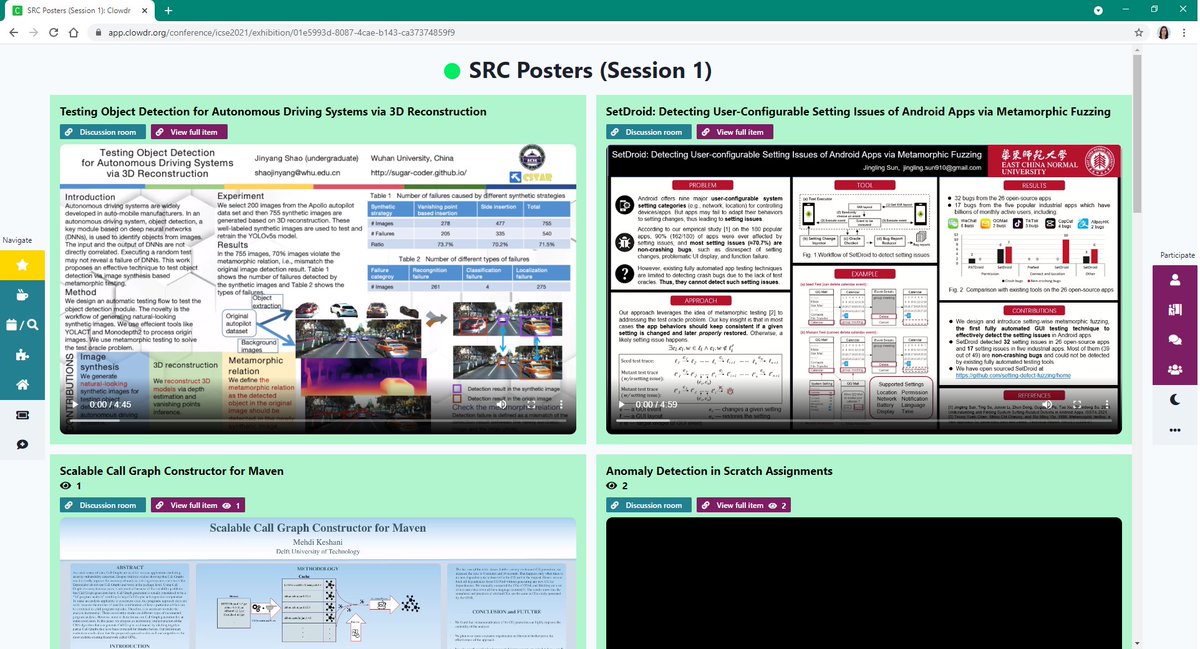Enter fullscreen on 3D Reconstruction video
The image size is (1200, 649).
(x=529, y=404)
